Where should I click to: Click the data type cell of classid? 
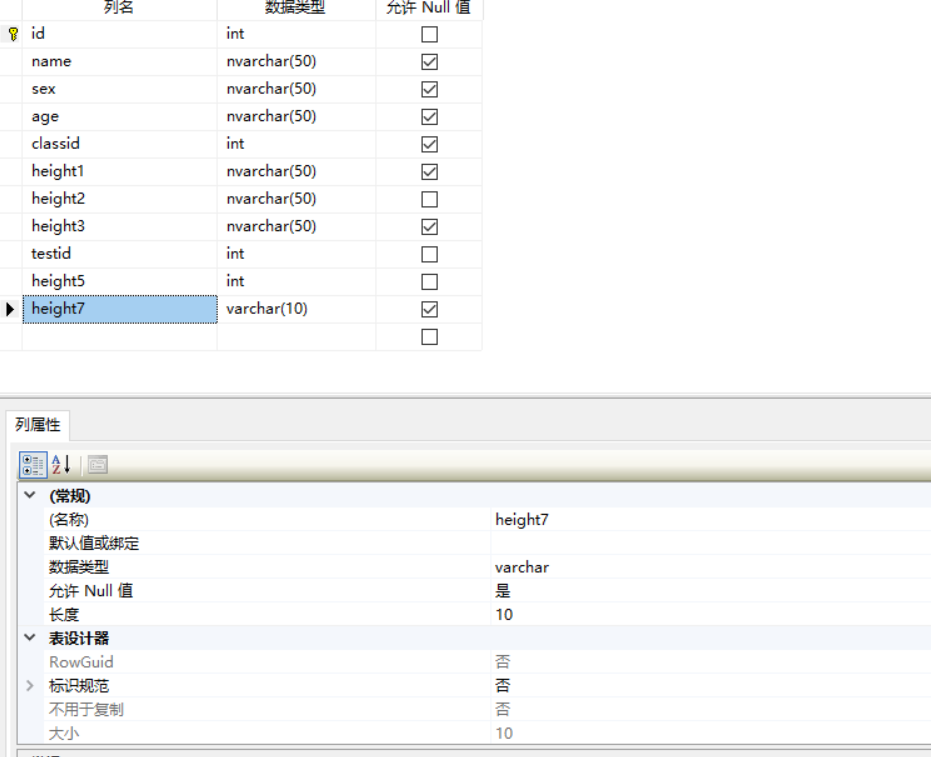[x=296, y=144]
